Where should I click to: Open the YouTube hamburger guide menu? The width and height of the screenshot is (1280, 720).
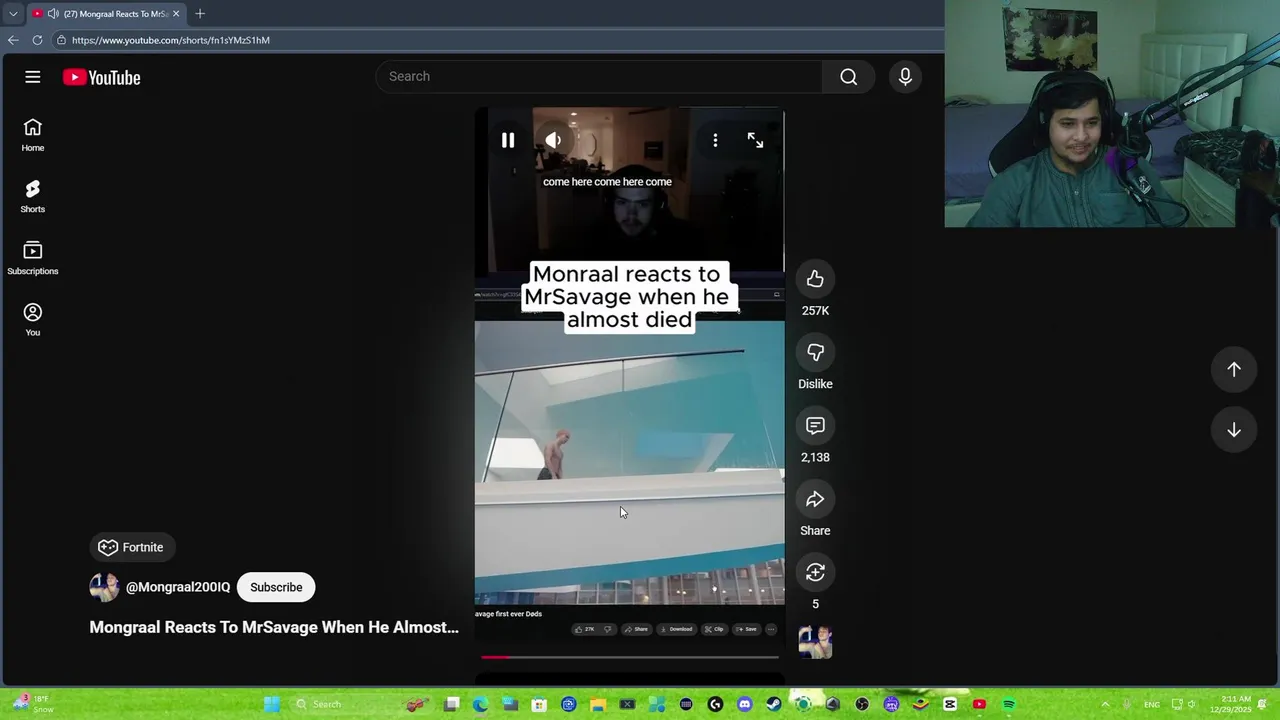coord(33,77)
